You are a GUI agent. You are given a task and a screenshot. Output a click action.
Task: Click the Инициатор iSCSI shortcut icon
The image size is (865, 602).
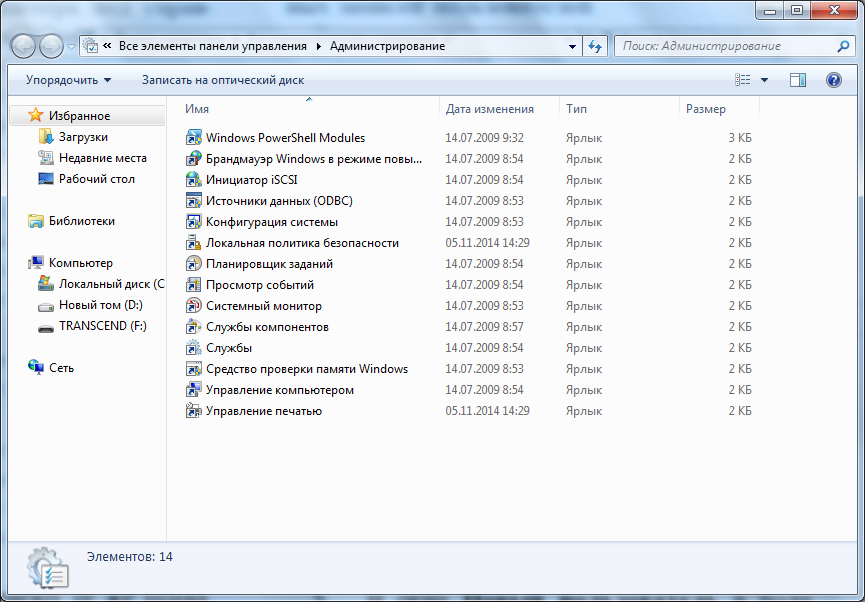click(x=193, y=180)
